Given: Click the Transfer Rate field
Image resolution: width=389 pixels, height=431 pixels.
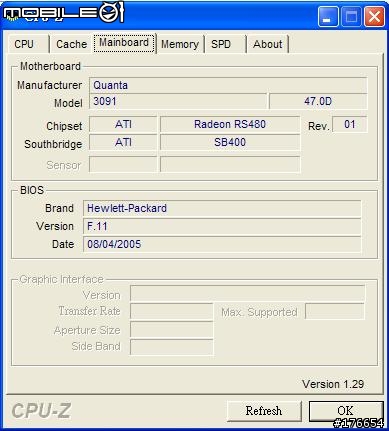Looking at the screenshot, I should [172, 311].
